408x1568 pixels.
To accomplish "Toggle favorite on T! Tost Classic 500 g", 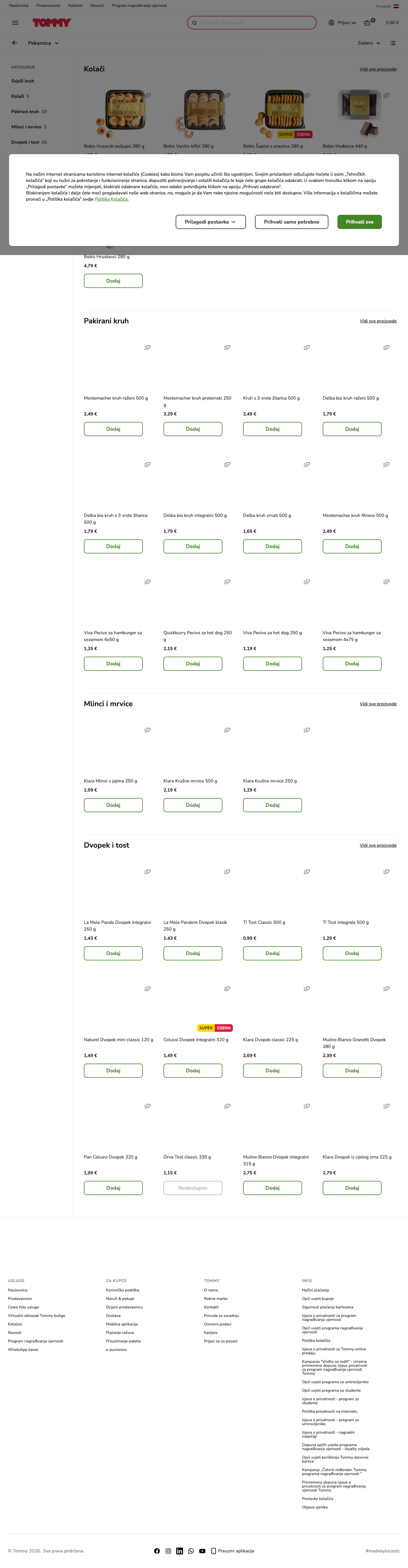I will point(307,872).
